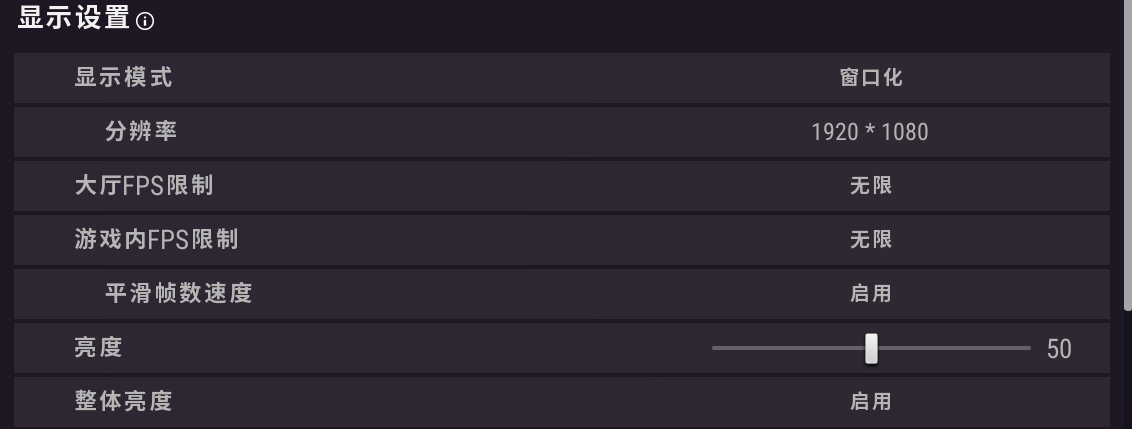This screenshot has width=1132, height=429.
Task: Select the 亮度 row label
Action: (98, 348)
